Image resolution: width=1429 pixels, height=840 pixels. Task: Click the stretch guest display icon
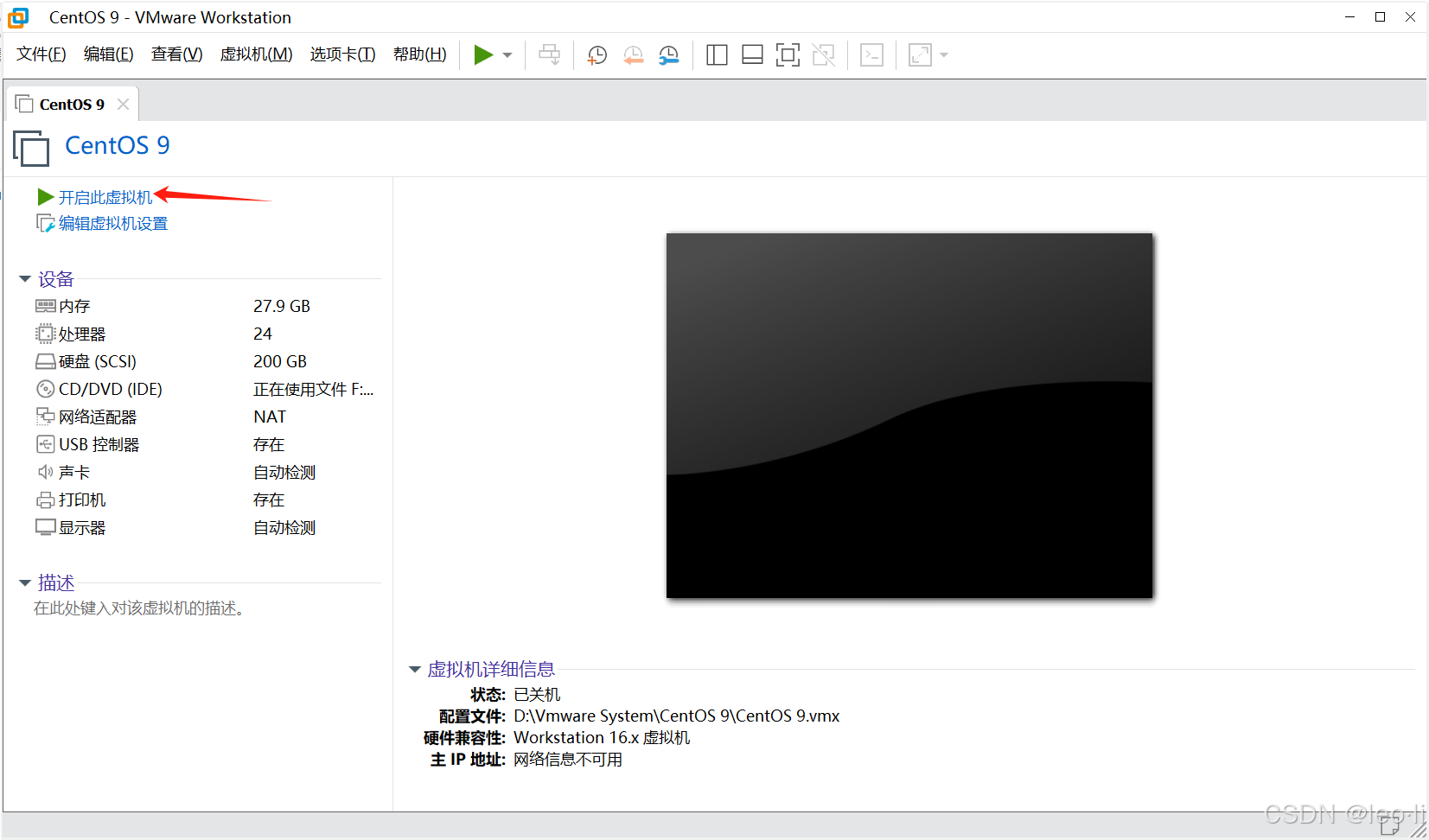coord(920,55)
